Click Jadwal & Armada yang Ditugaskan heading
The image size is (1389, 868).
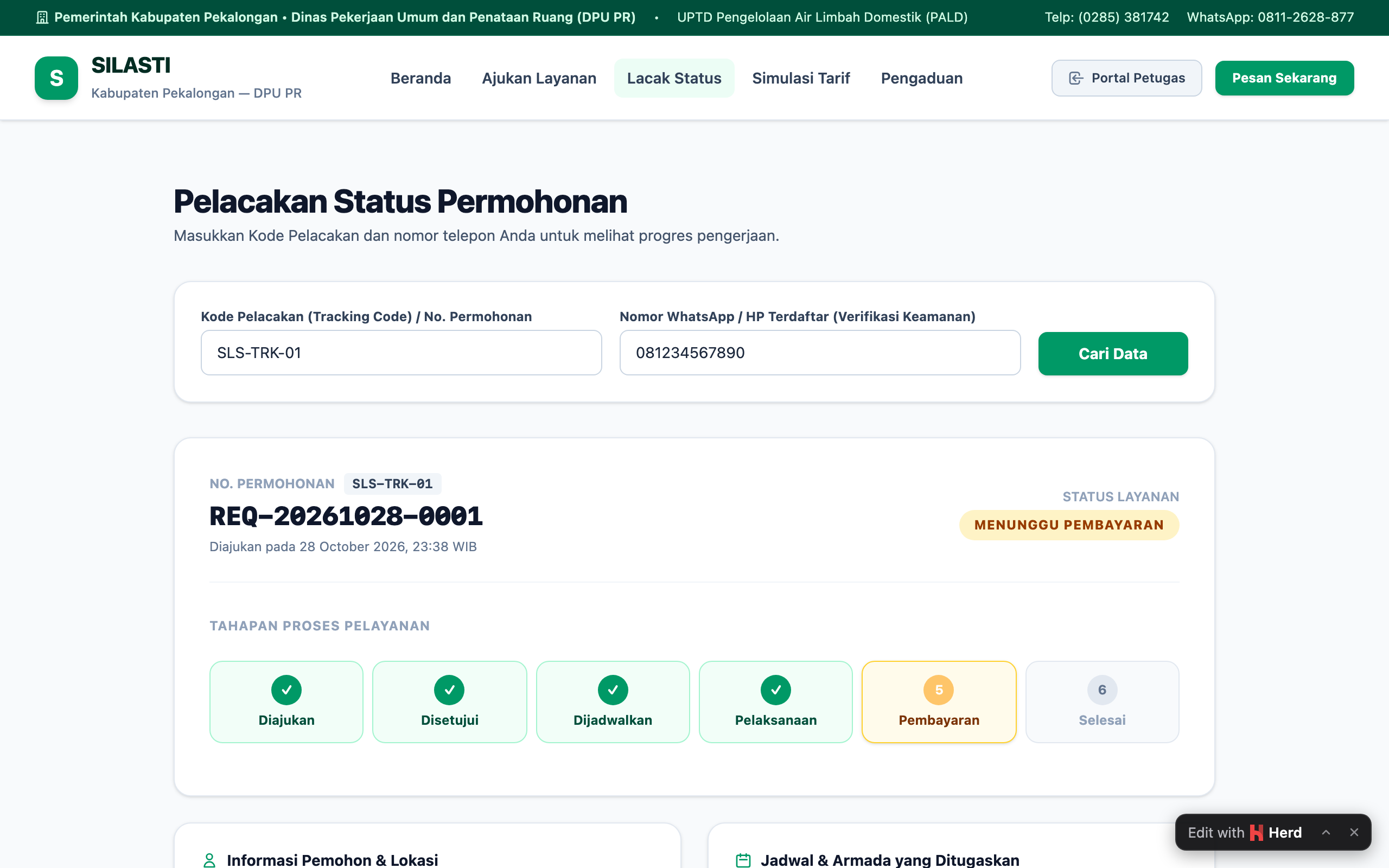tap(890, 860)
